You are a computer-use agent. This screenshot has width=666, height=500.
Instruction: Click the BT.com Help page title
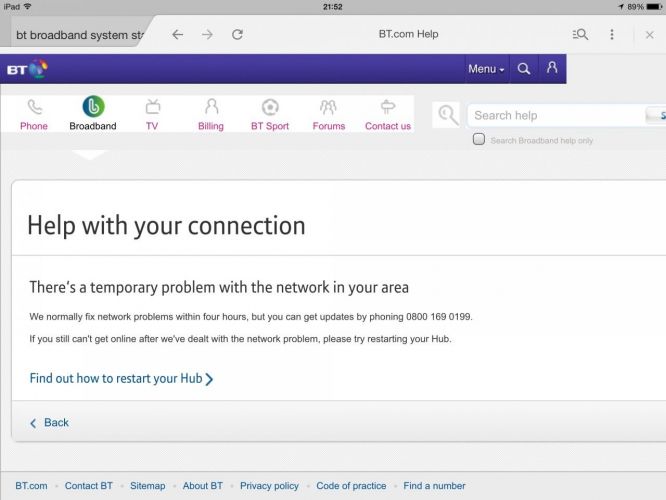click(x=408, y=34)
